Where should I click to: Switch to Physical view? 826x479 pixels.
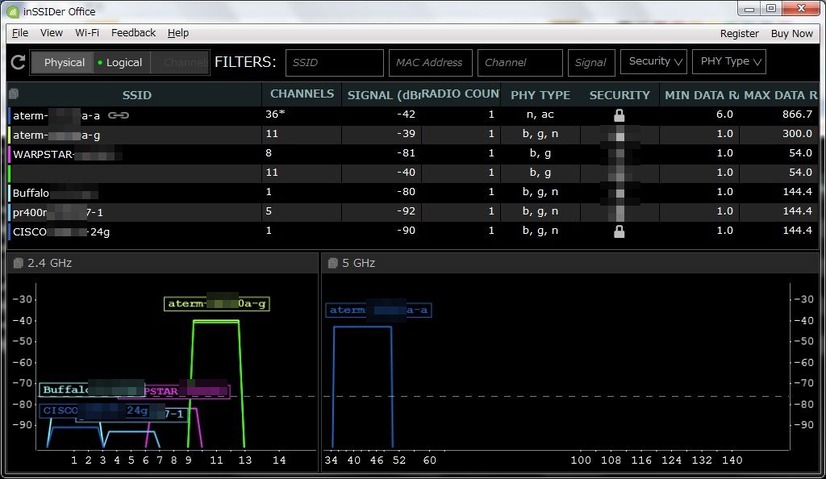pos(64,63)
